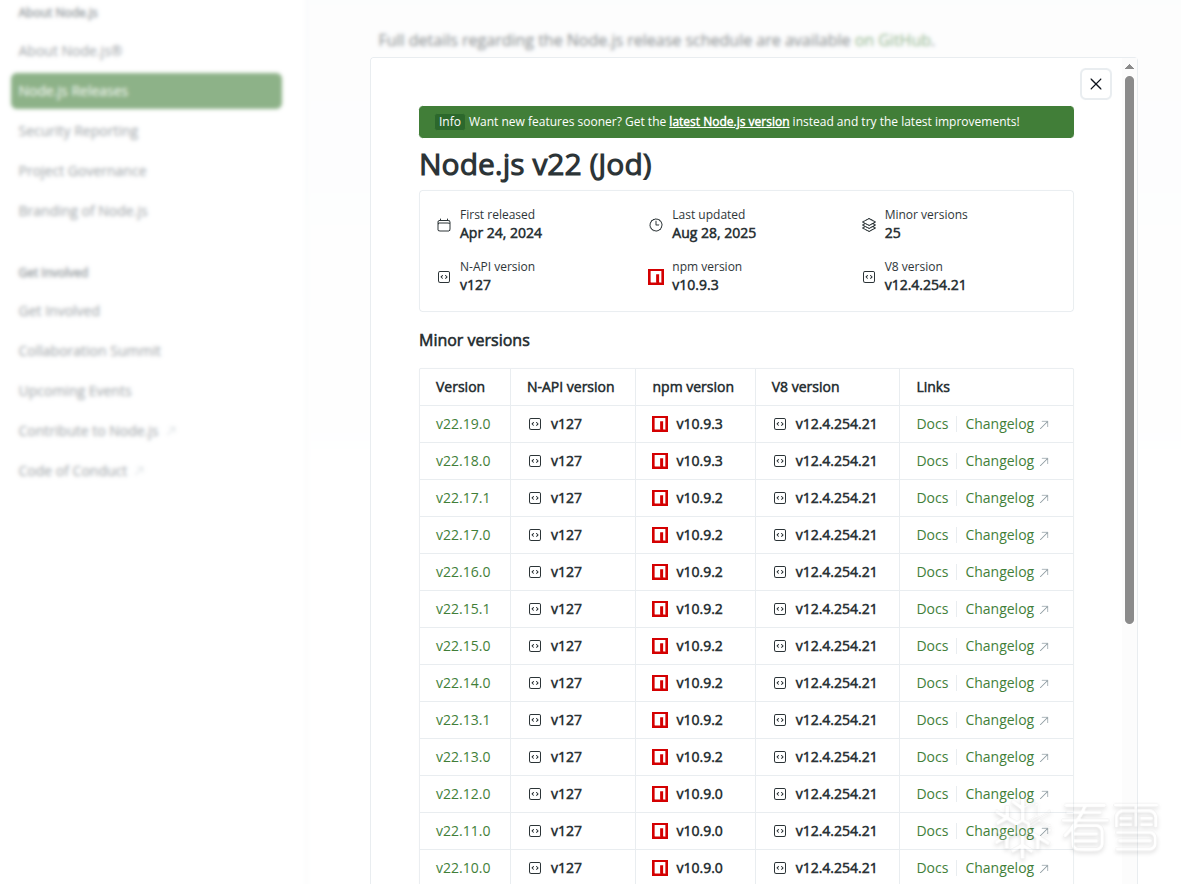Open version v22.12.0 link
The height and width of the screenshot is (884, 1181).
point(462,794)
